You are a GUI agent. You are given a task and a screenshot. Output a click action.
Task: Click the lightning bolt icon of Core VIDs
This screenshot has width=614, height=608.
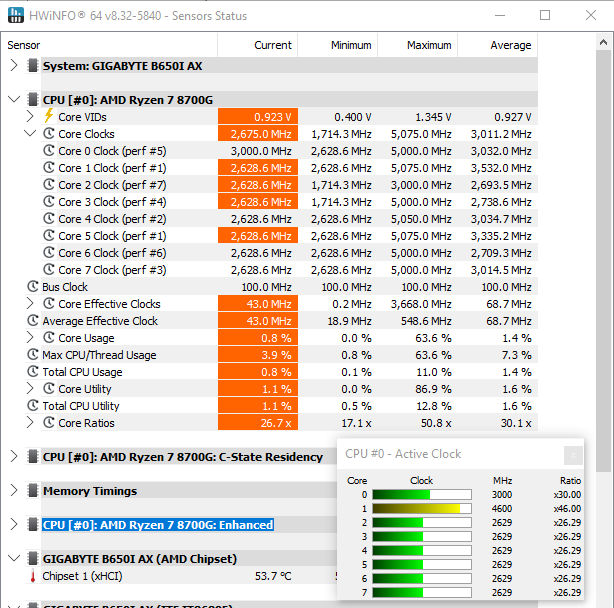pyautogui.click(x=49, y=116)
